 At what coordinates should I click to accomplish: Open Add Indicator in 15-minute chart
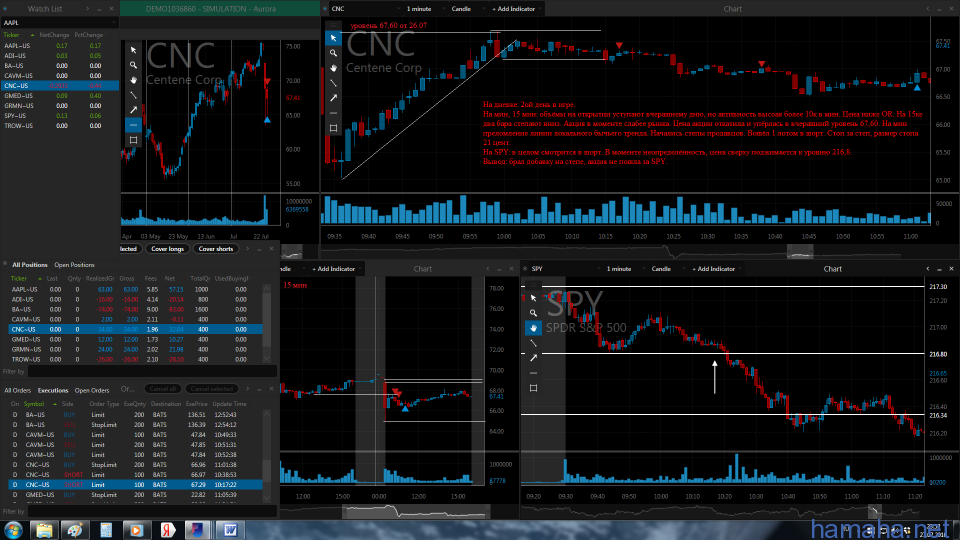click(336, 269)
